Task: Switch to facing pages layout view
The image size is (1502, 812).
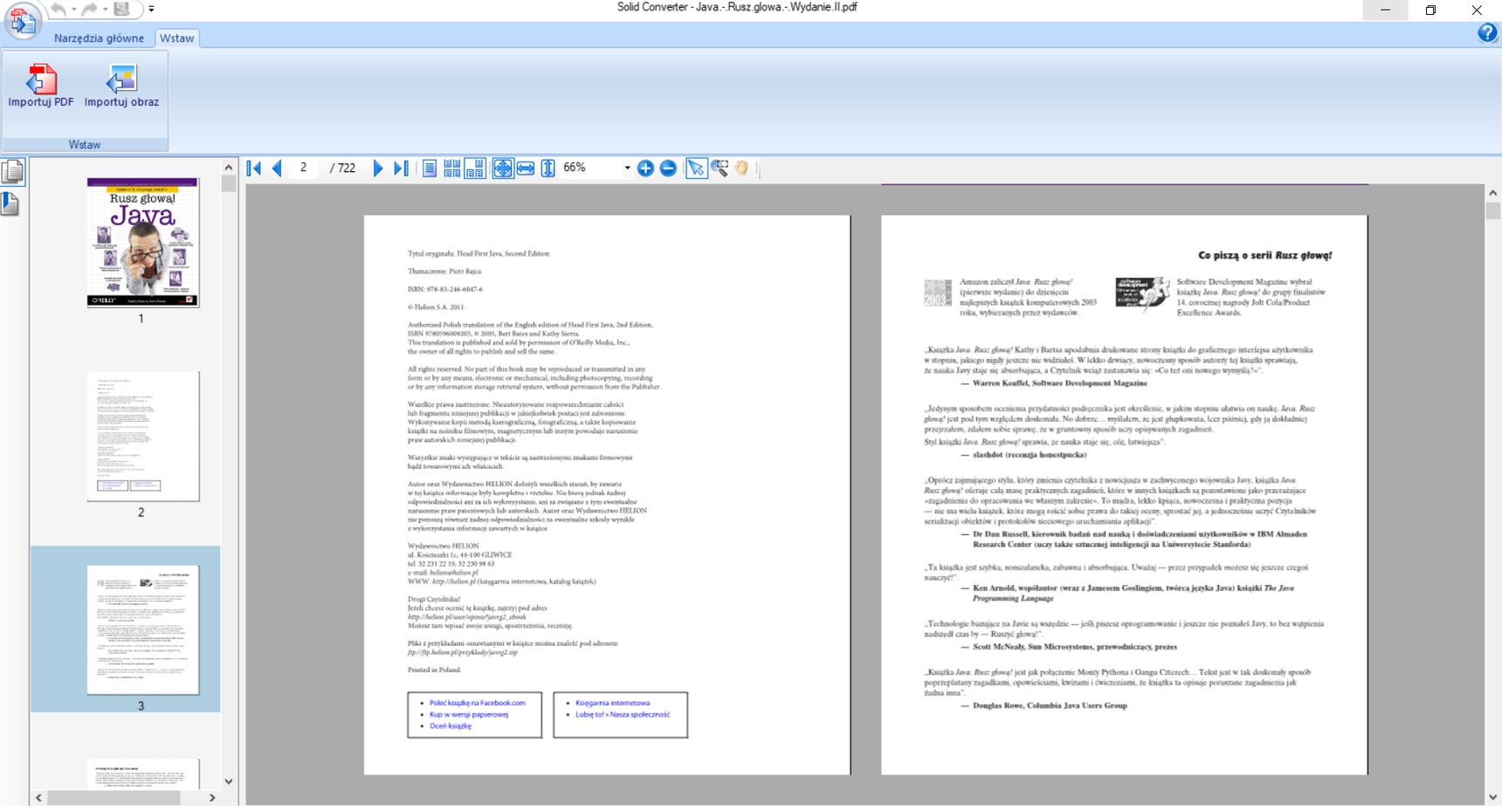Action: point(475,169)
